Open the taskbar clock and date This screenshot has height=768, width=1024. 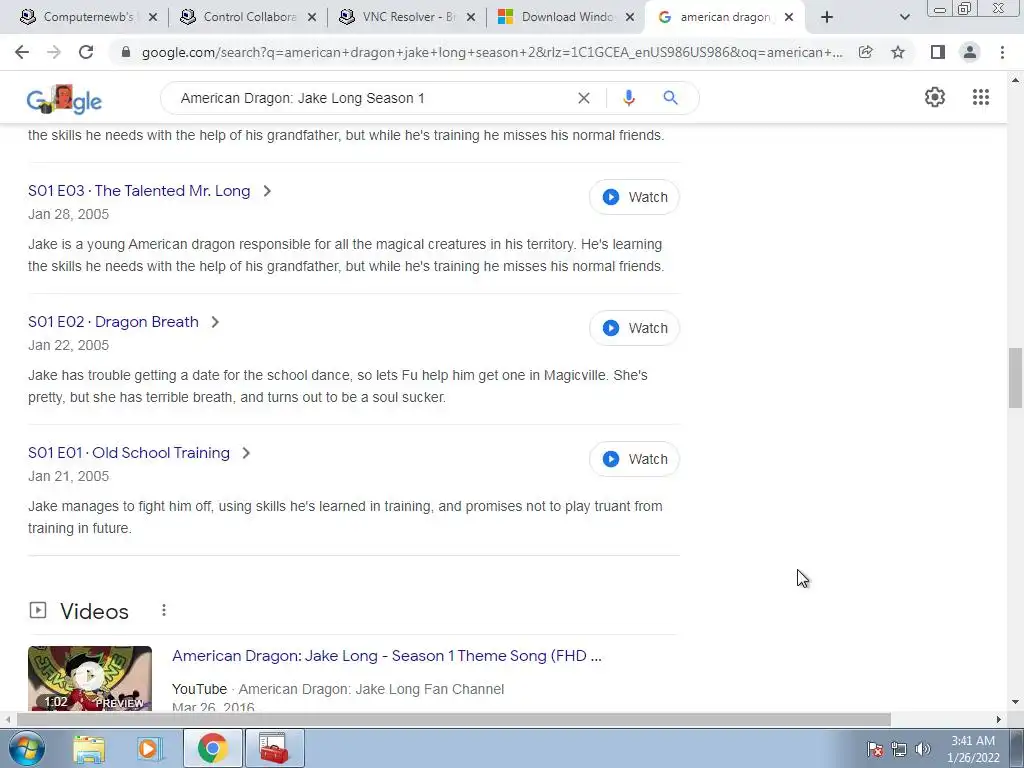pyautogui.click(x=973, y=749)
